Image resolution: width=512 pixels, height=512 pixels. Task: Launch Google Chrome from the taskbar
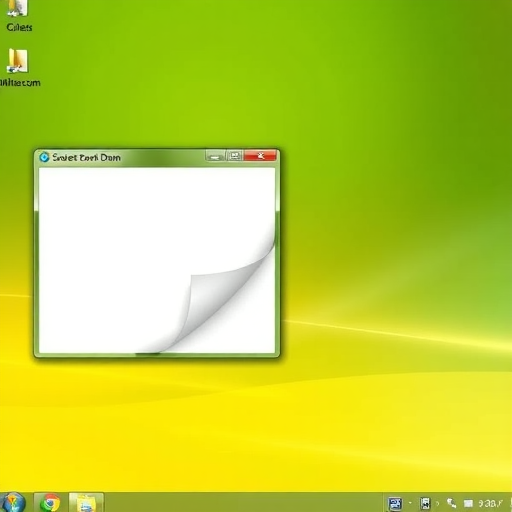[50, 503]
